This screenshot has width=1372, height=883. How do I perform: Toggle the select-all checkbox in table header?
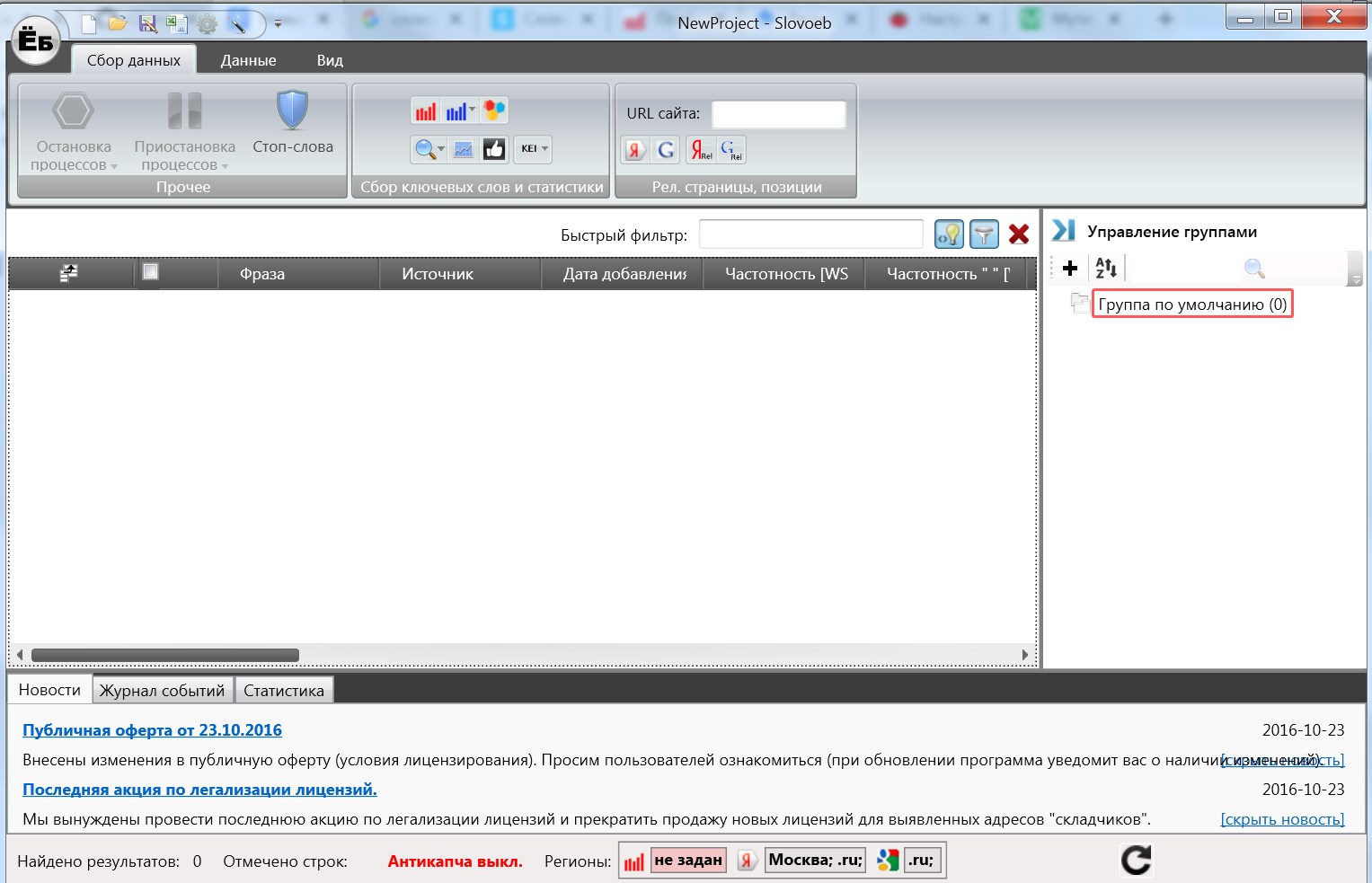pyautogui.click(x=151, y=271)
